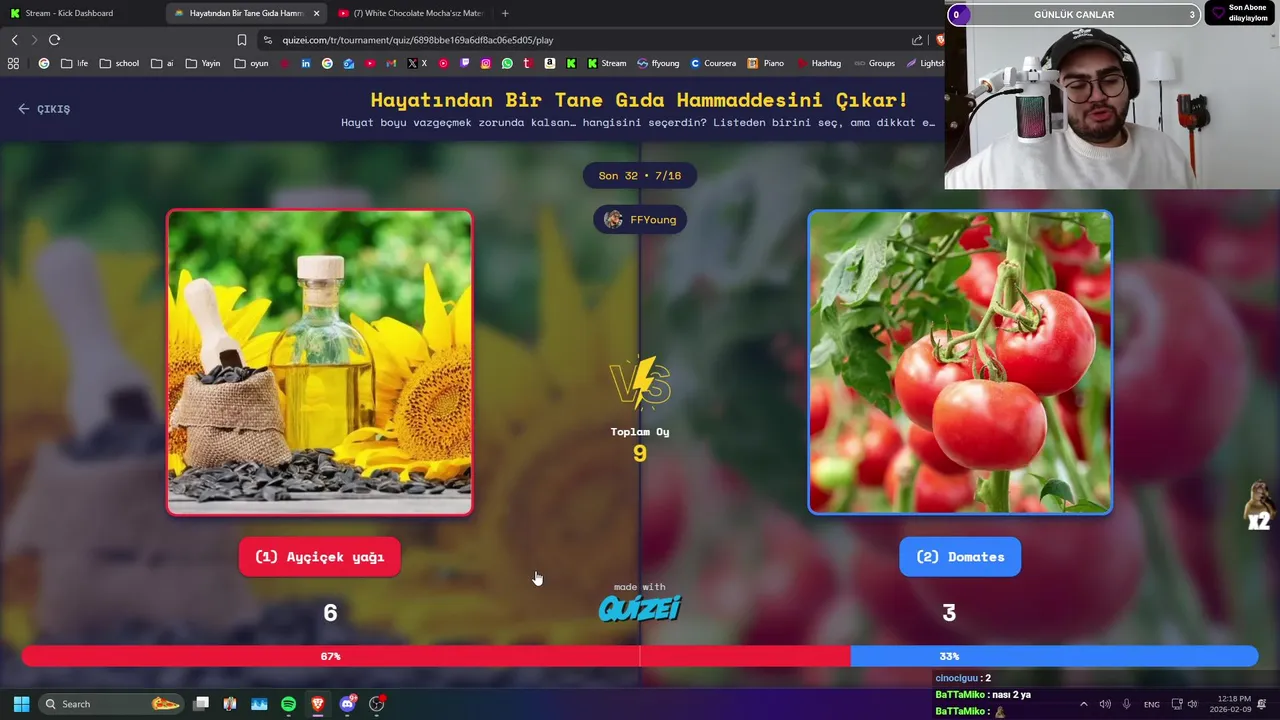The image size is (1280, 720).
Task: Reload the page with the refresh icon
Action: [54, 40]
